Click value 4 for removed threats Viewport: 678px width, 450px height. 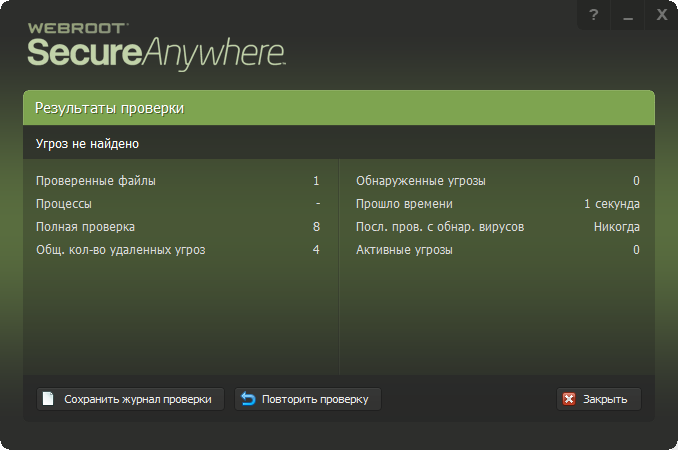(x=316, y=249)
